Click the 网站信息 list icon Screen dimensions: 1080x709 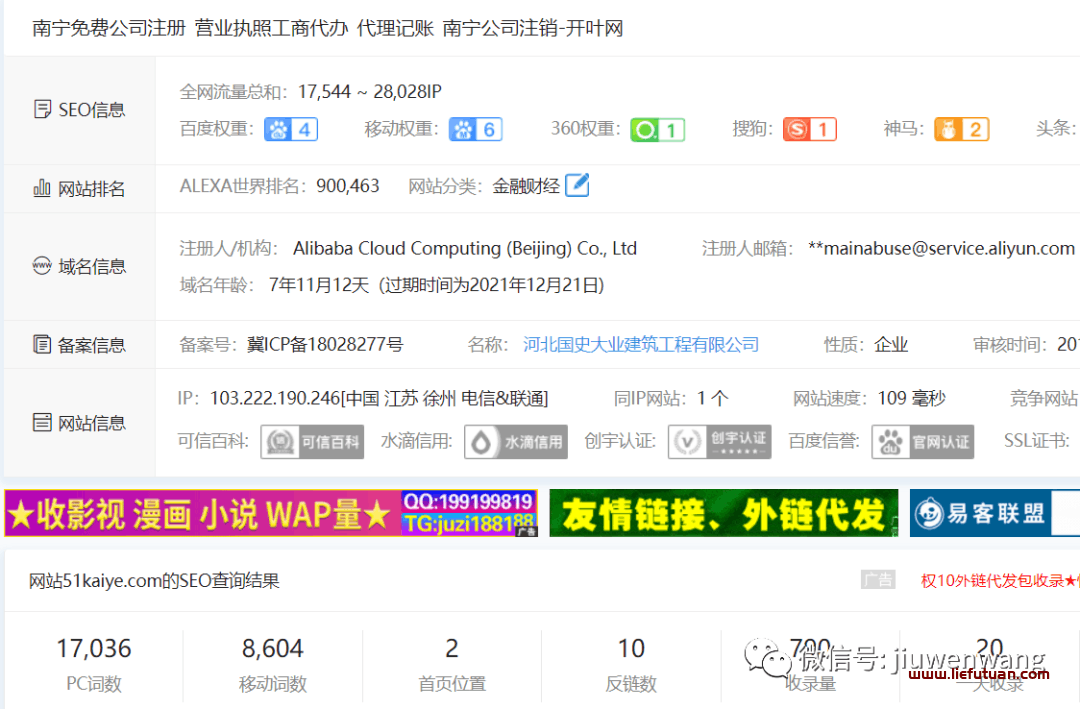pyautogui.click(x=42, y=422)
